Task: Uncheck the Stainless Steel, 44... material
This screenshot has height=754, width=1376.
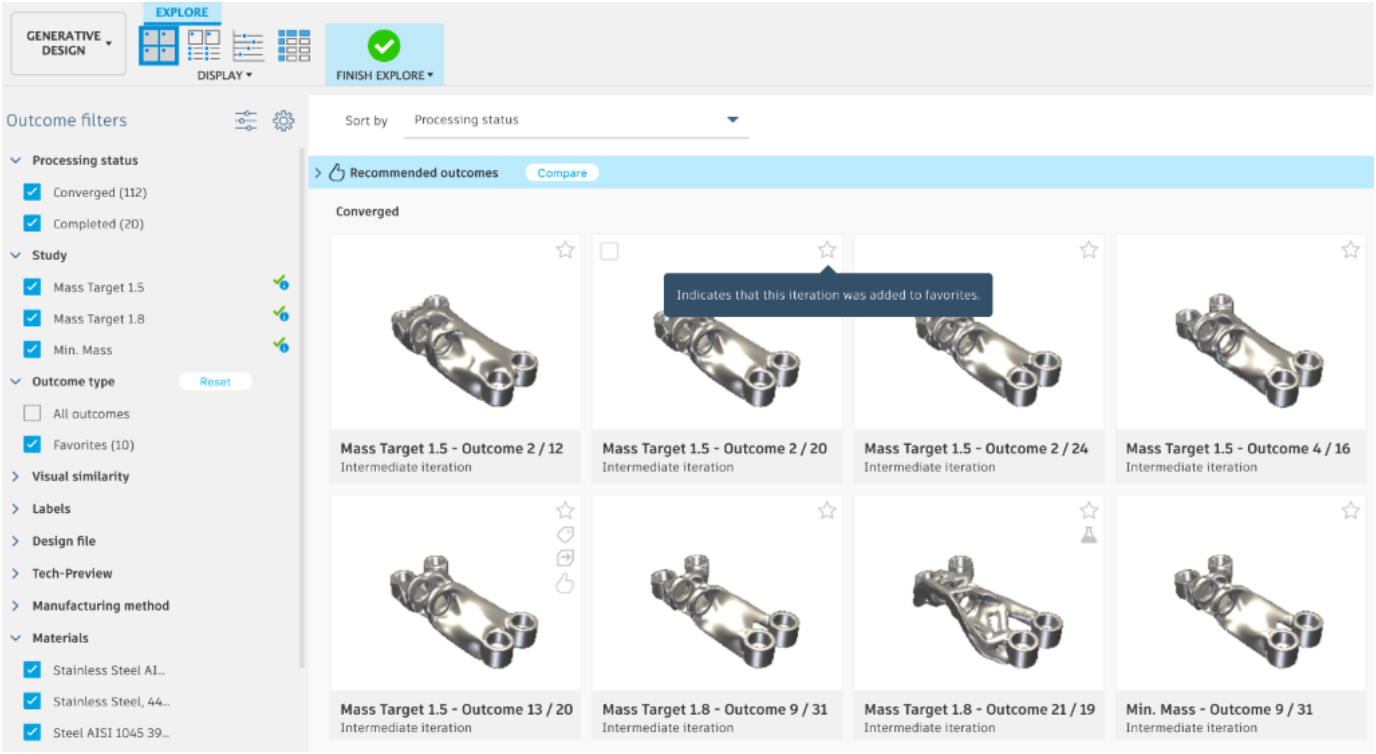Action: coord(32,701)
